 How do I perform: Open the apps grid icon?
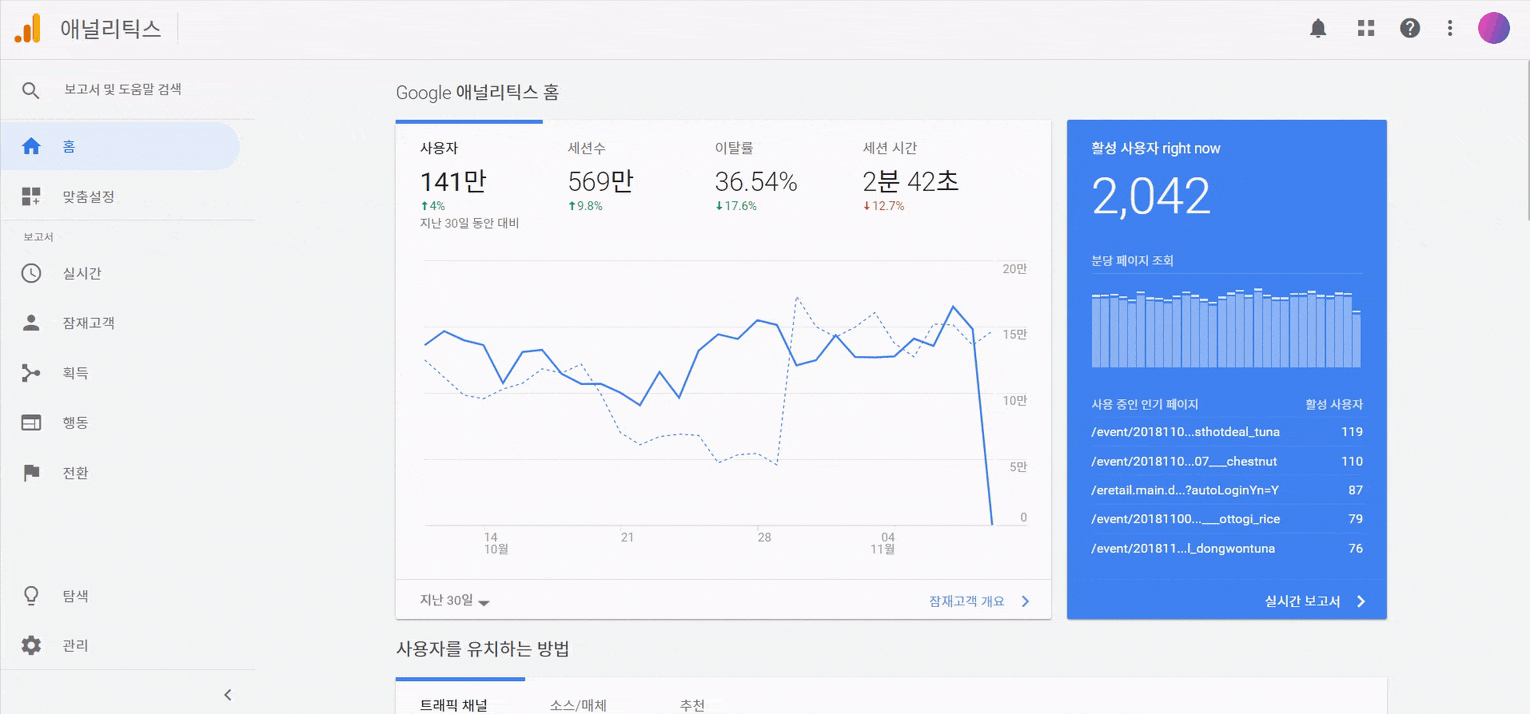(1366, 28)
